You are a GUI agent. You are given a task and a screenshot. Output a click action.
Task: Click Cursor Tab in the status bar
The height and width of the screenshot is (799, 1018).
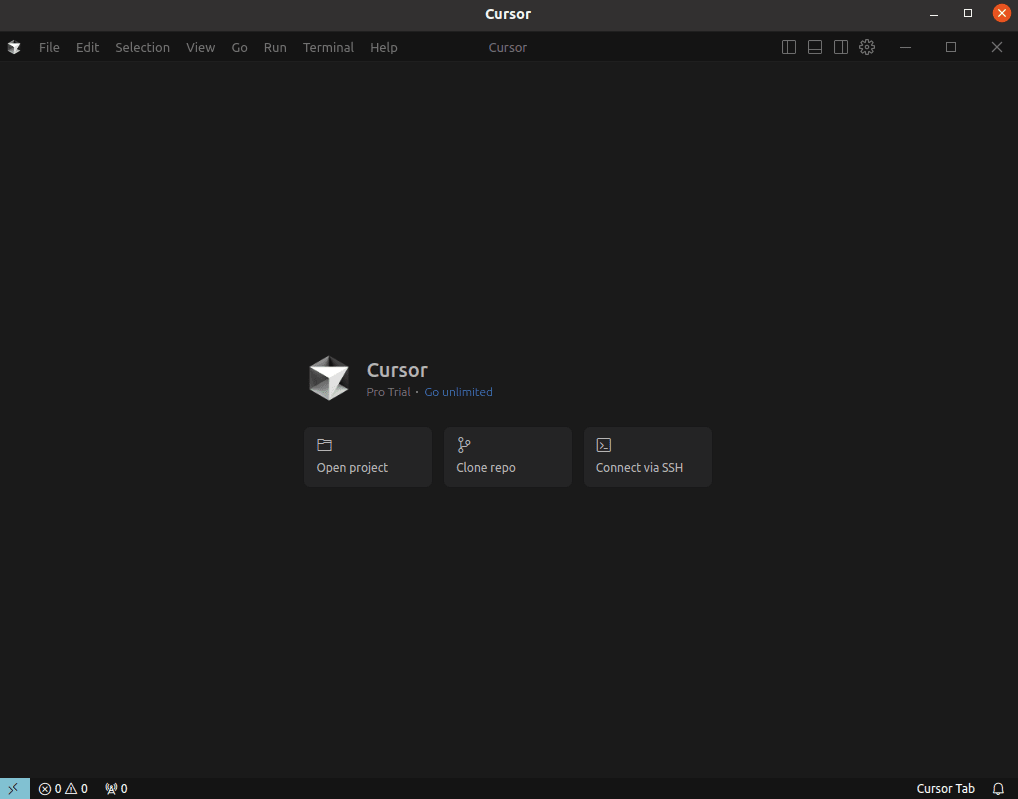(945, 789)
